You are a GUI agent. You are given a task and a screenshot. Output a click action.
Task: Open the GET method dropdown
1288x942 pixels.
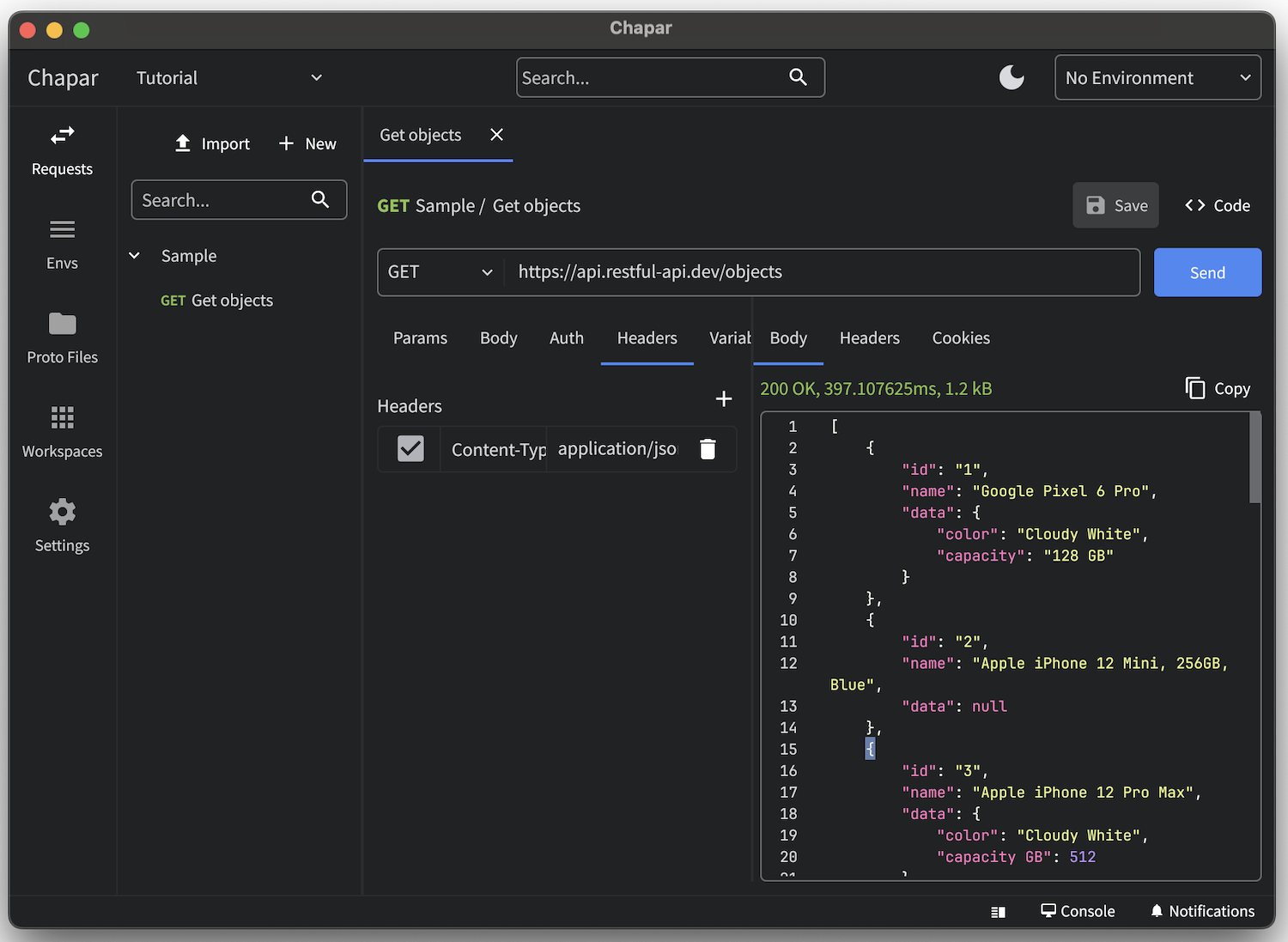(440, 272)
